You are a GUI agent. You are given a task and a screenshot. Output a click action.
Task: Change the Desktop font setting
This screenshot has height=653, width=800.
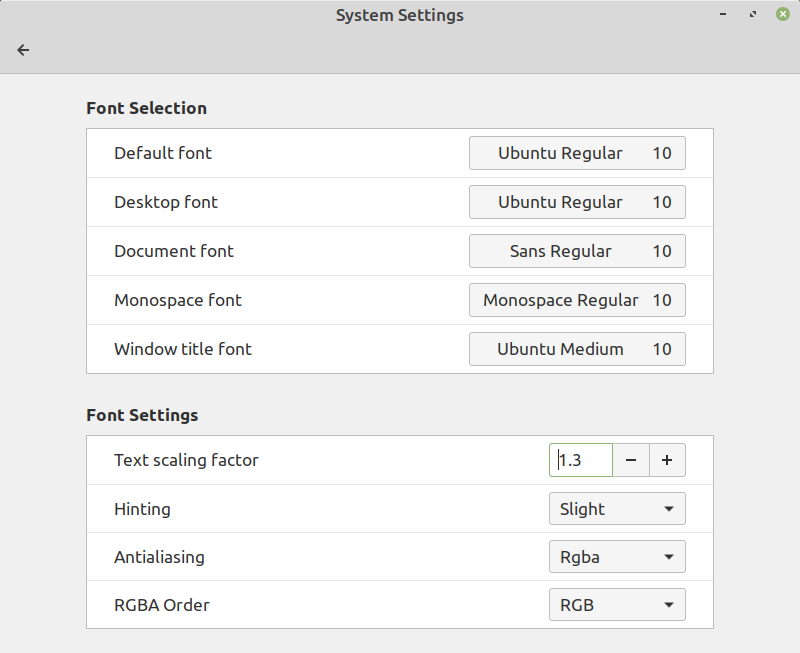pyautogui.click(x=577, y=202)
